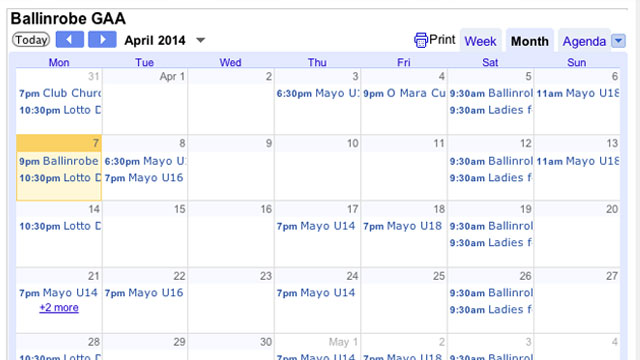Open the April 2014 date picker arrow
Image resolution: width=640 pixels, height=360 pixels.
pyautogui.click(x=200, y=40)
